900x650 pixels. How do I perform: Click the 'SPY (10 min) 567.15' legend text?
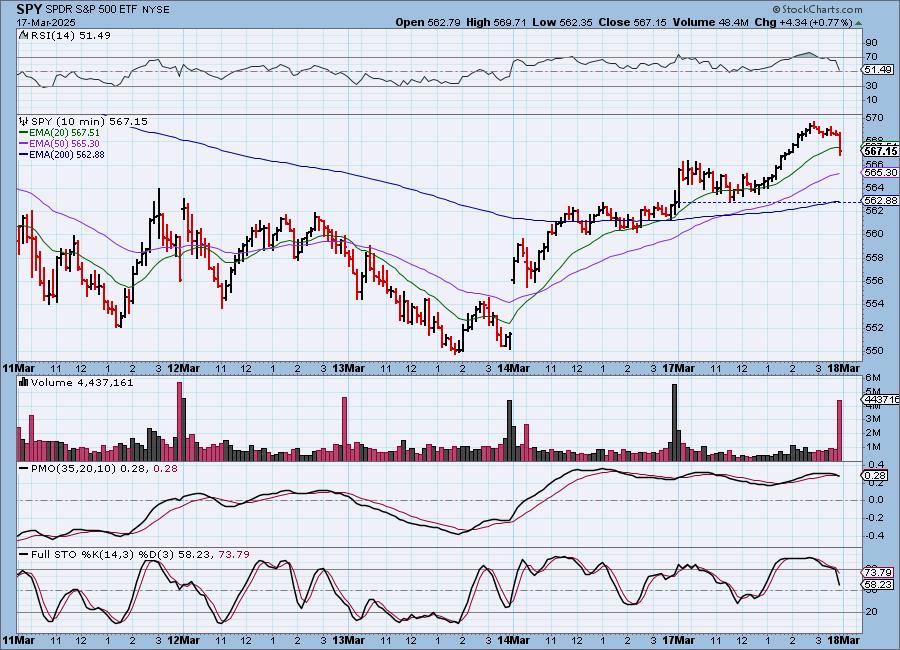(89, 121)
